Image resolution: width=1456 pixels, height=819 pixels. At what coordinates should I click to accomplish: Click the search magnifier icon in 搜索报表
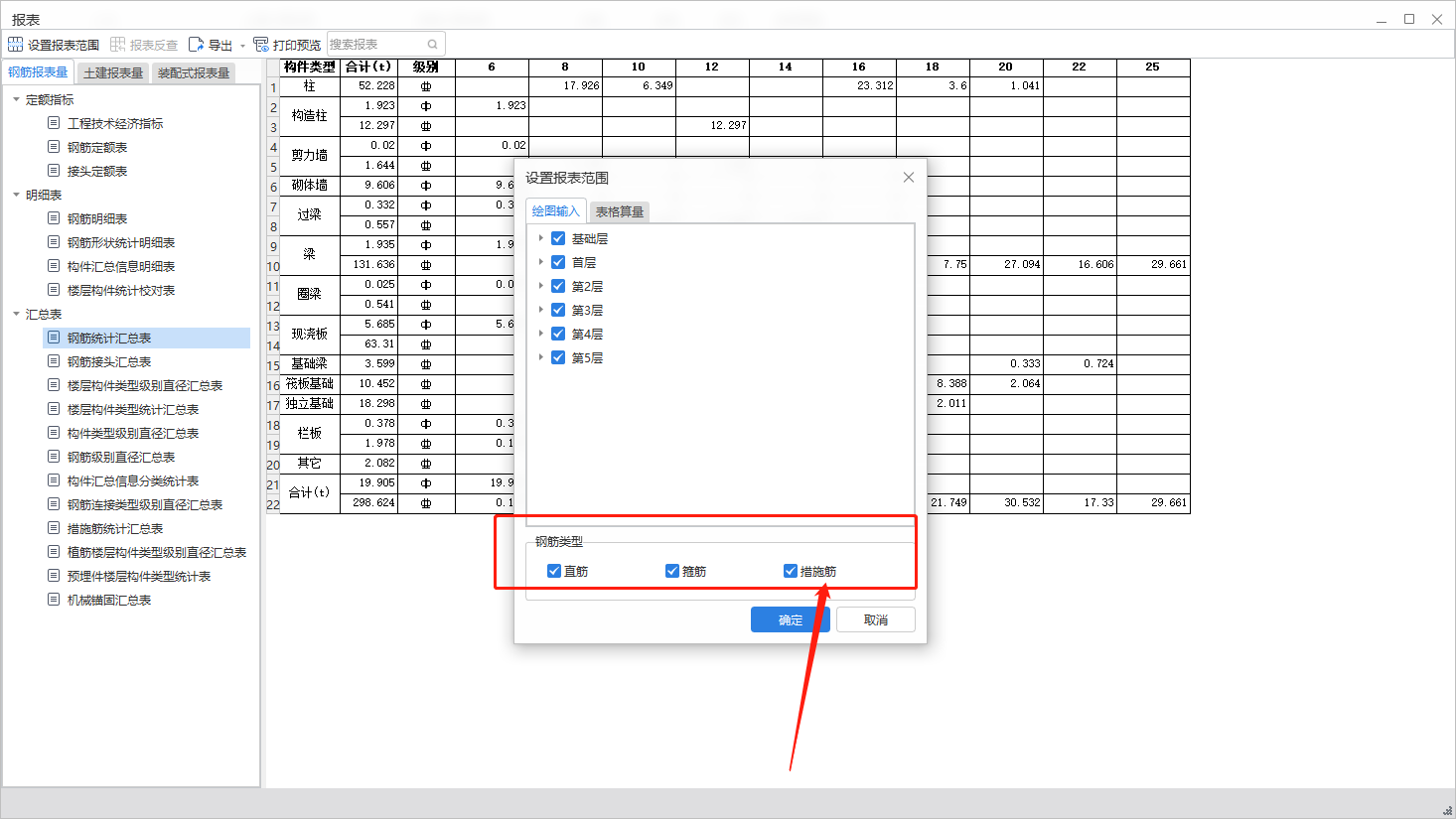point(433,45)
